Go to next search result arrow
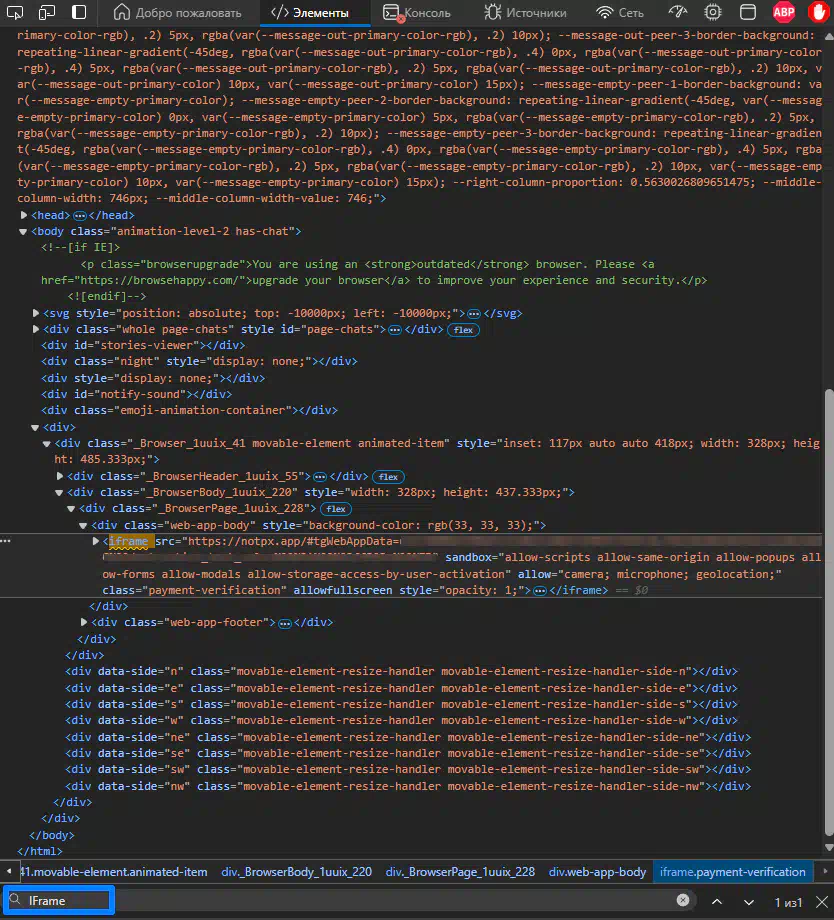 click(748, 901)
